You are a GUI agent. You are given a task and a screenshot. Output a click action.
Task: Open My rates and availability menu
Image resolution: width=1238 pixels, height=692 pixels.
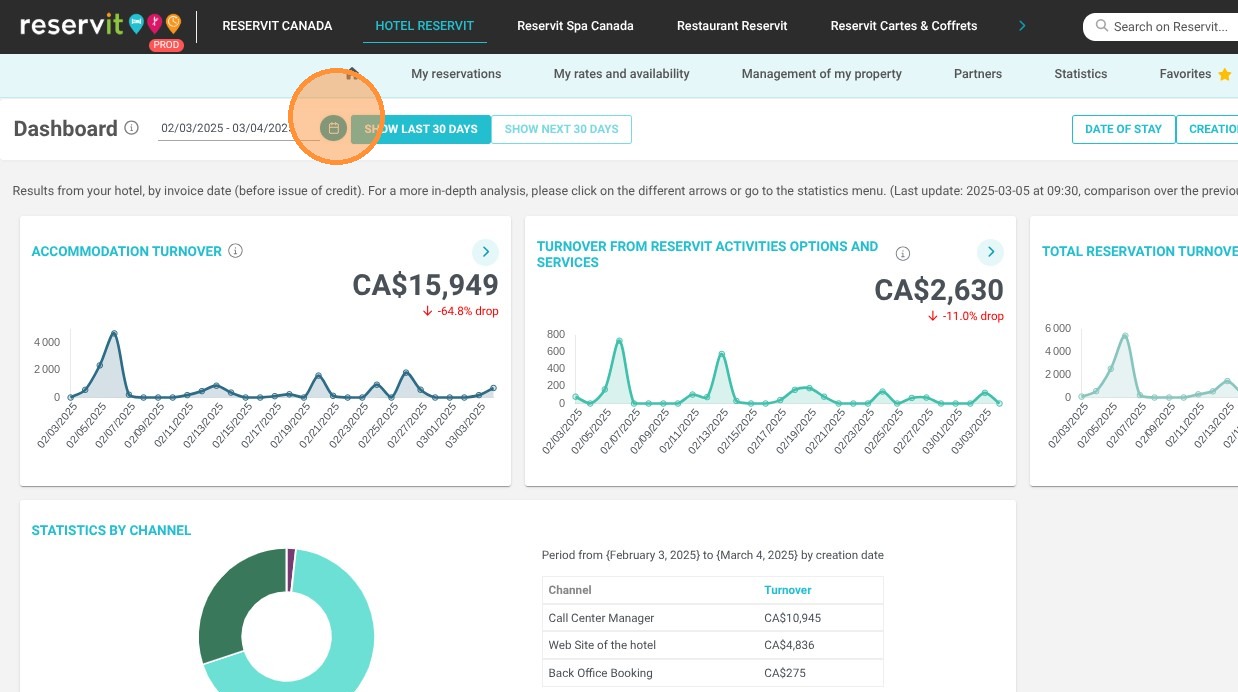point(622,74)
